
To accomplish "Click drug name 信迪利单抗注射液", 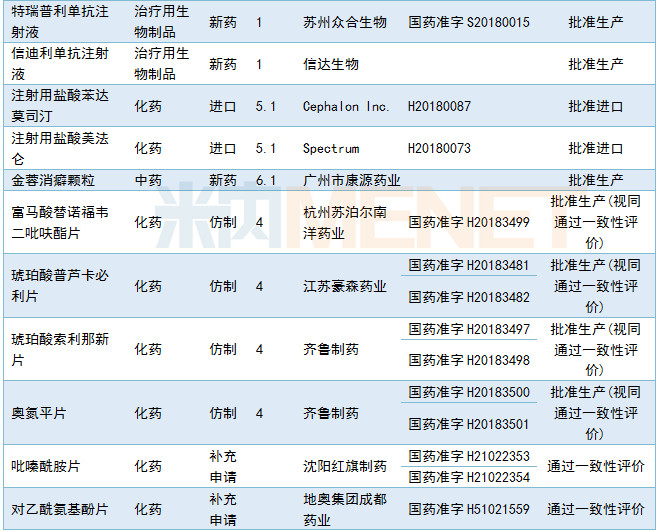I will pos(60,64).
